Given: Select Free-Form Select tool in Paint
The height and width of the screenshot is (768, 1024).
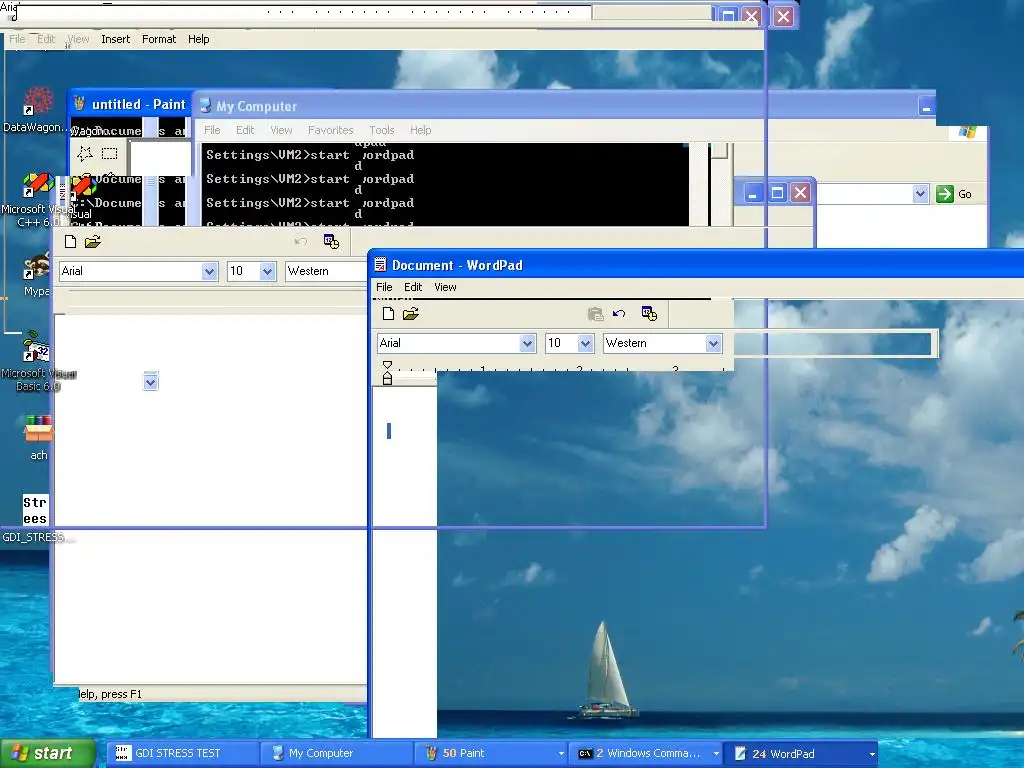Looking at the screenshot, I should coord(85,153).
